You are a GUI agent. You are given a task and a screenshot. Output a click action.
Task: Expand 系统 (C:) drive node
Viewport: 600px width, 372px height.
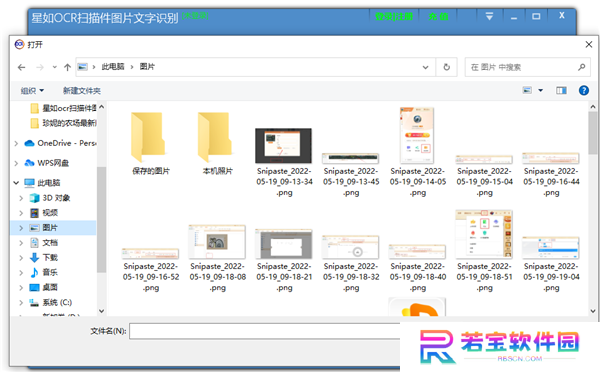(x=21, y=303)
